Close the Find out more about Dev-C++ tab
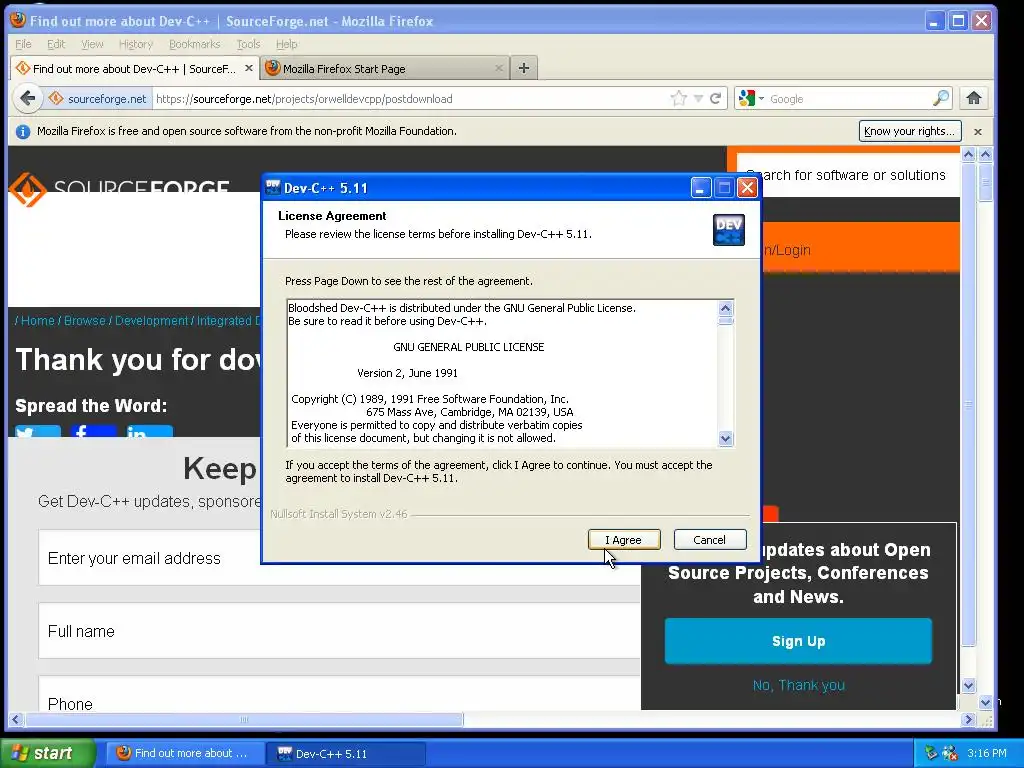 249,68
